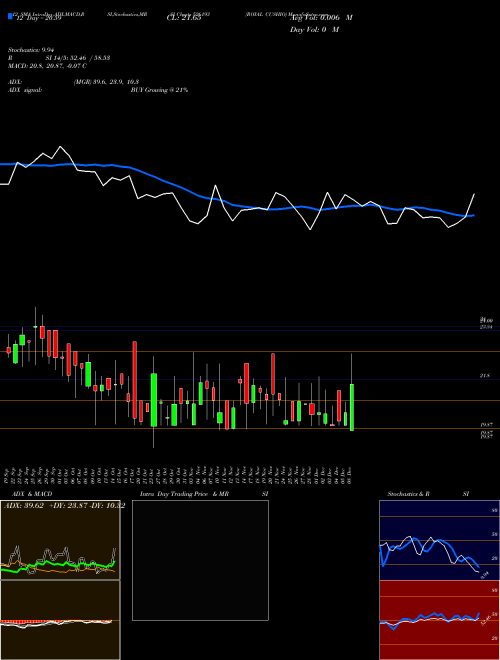Click the ADX indicator sub-chart with green line
The height and width of the screenshot is (660, 500).
[x=60, y=540]
